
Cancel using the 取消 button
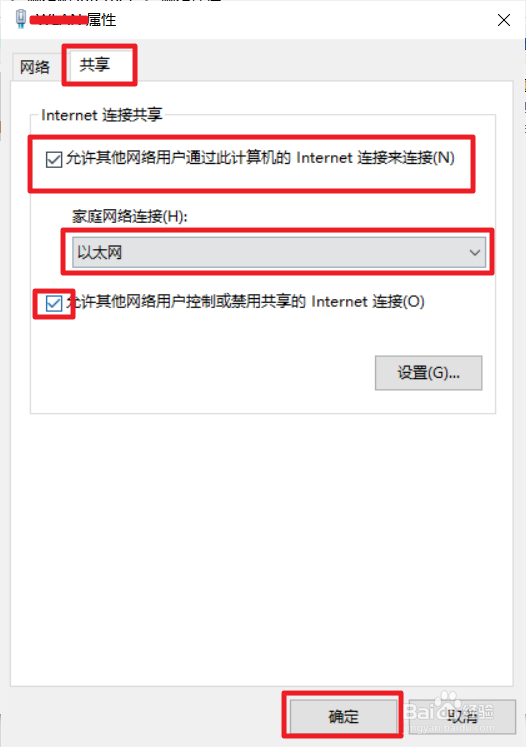tap(462, 716)
